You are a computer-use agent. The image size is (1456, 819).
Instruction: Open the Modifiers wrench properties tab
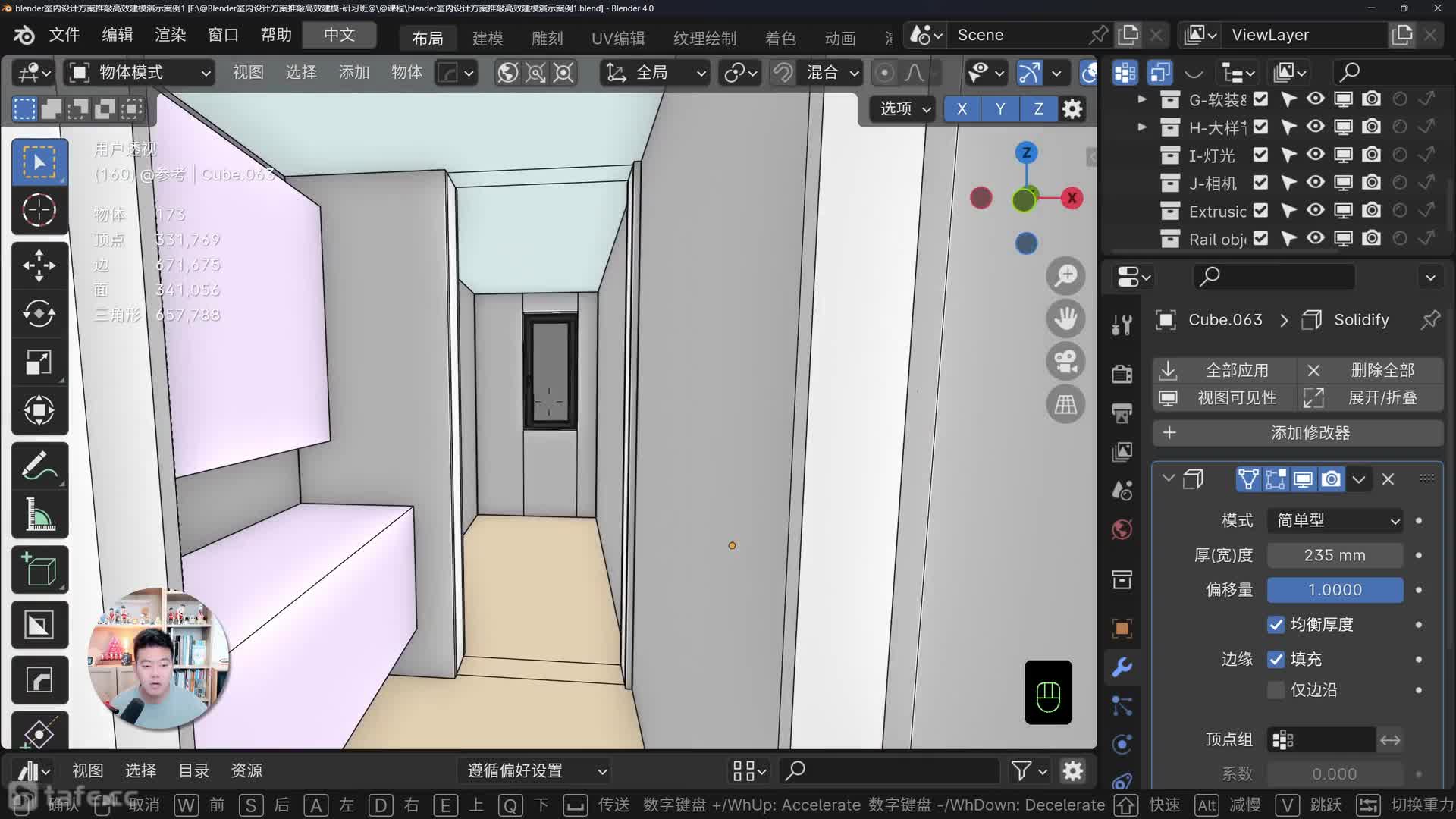click(x=1122, y=667)
